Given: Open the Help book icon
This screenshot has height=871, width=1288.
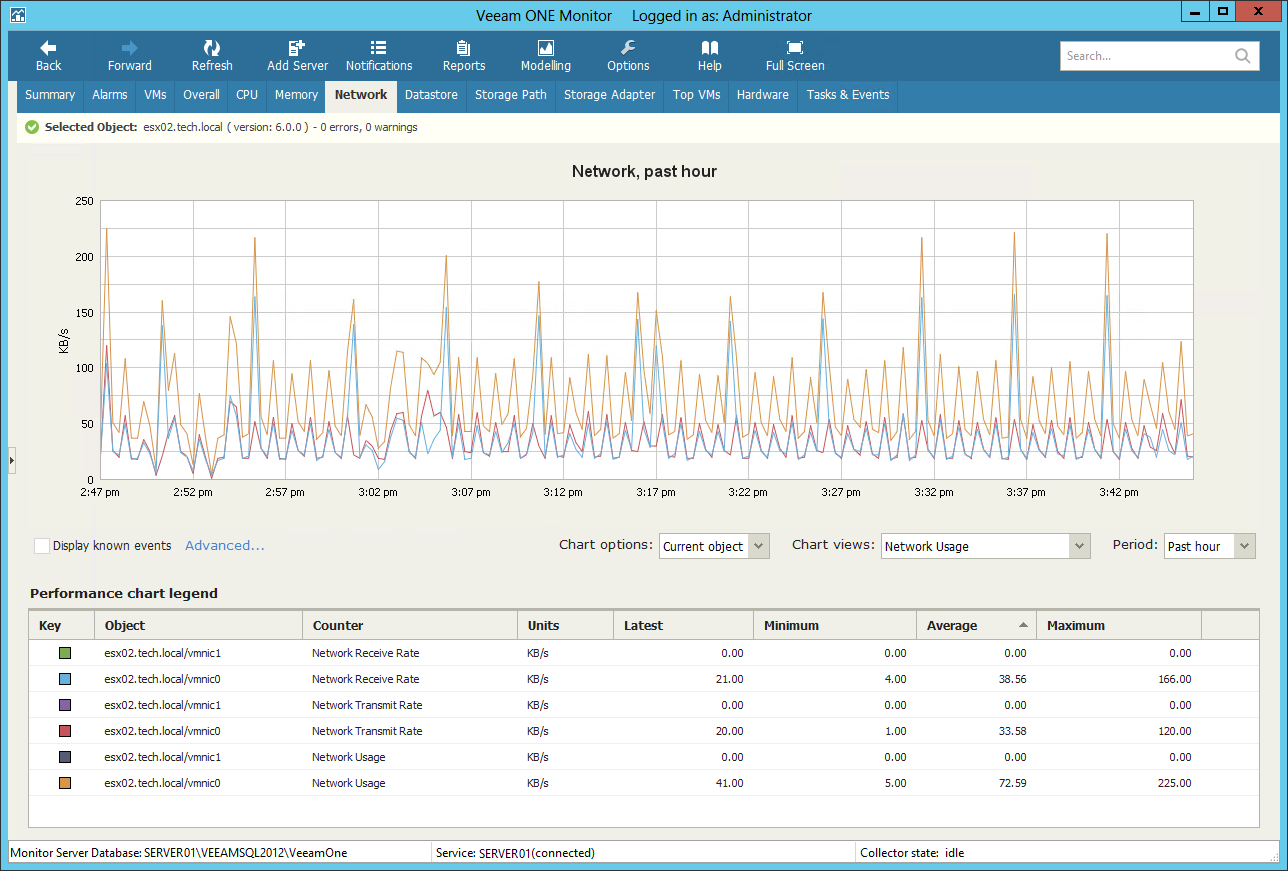Looking at the screenshot, I should [709, 48].
